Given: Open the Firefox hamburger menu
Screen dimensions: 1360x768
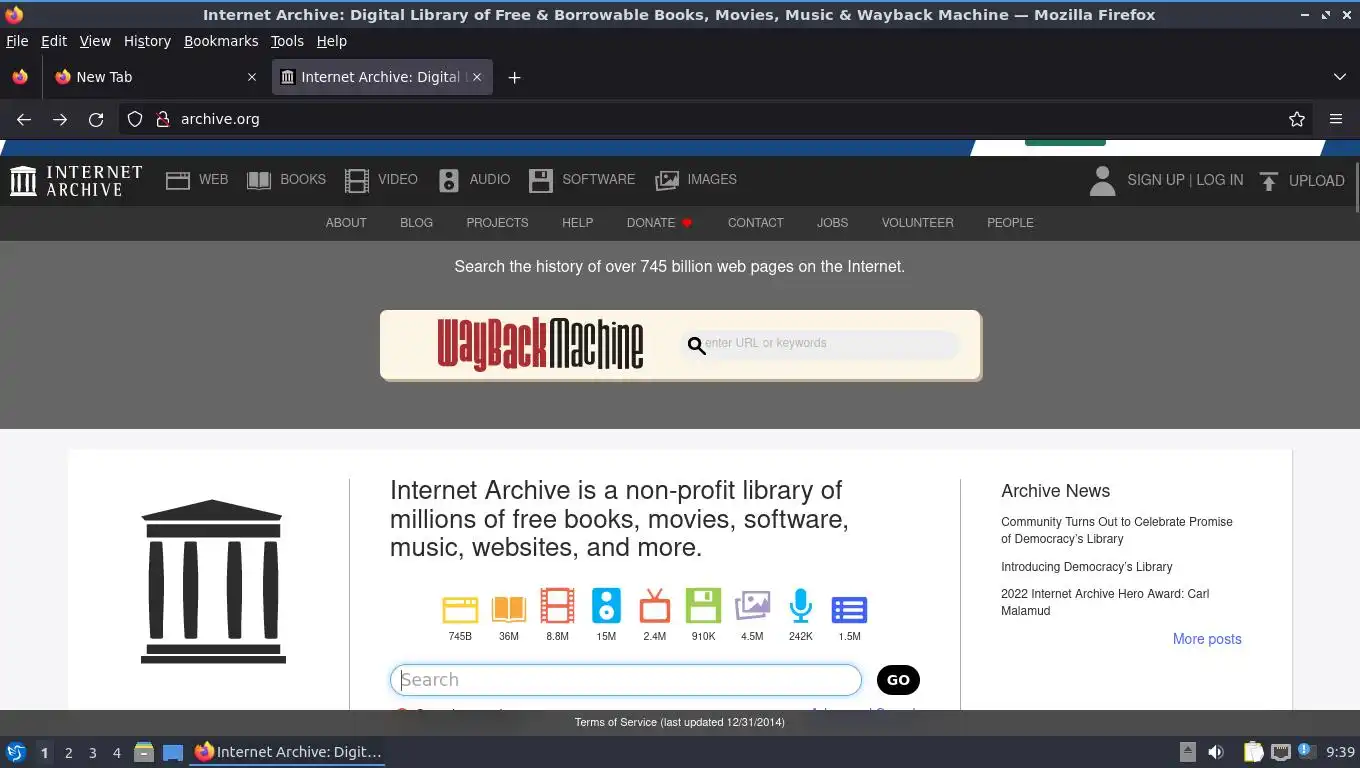Looking at the screenshot, I should coord(1336,119).
